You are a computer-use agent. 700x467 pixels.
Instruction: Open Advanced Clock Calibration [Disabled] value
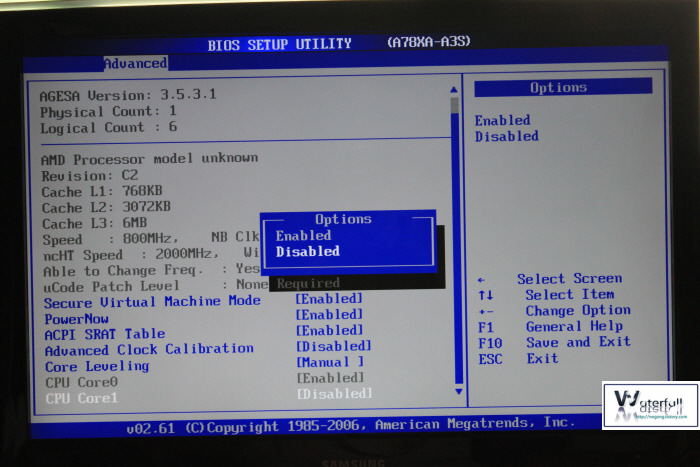(333, 346)
